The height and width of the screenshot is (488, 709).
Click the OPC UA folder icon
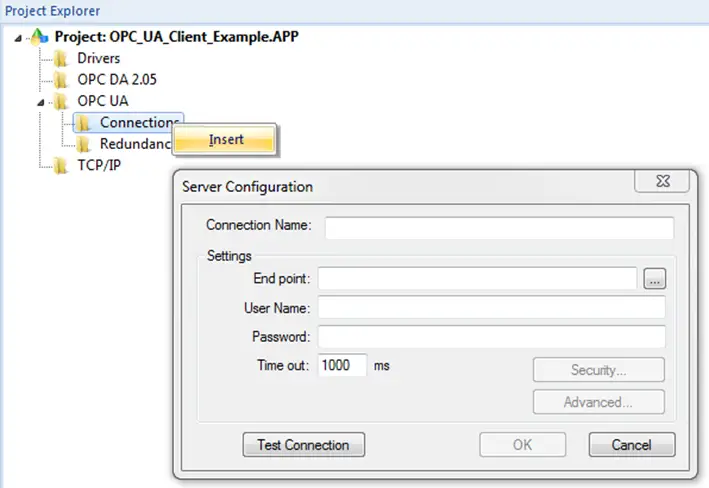click(61, 101)
